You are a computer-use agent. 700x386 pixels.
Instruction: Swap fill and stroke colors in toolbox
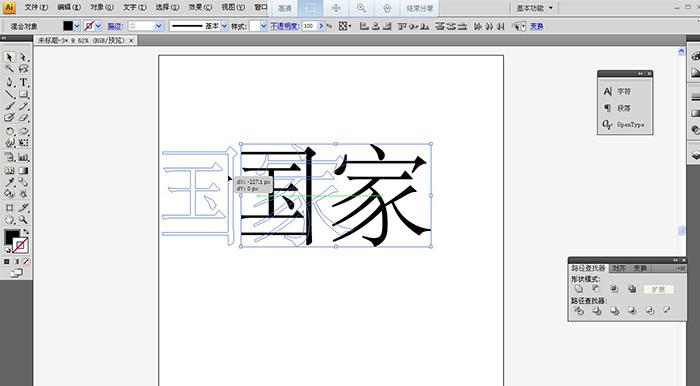tap(25, 232)
